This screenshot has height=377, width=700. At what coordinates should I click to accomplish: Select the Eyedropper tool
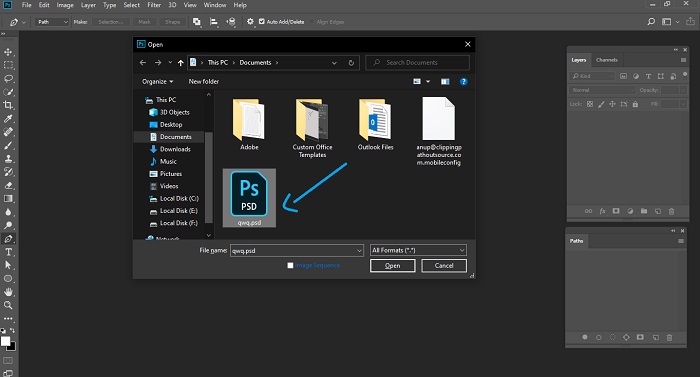(8, 119)
